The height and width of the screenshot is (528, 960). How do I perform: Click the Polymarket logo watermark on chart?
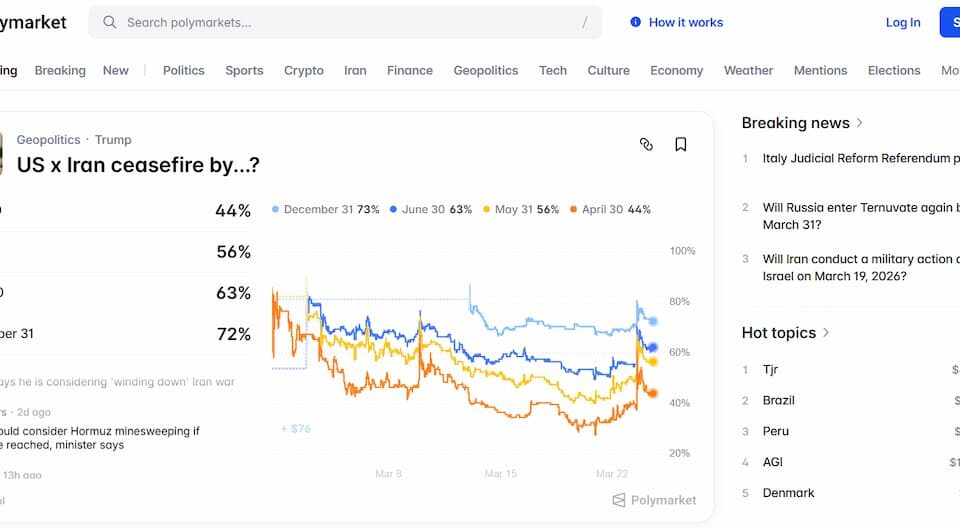pyautogui.click(x=654, y=500)
